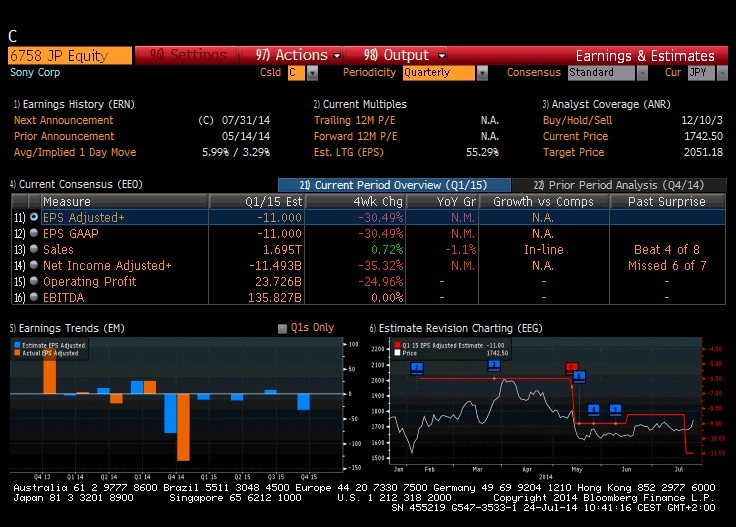736x527 pixels.
Task: Open 5) Earnings Trends (EM) section
Action: tap(67, 328)
